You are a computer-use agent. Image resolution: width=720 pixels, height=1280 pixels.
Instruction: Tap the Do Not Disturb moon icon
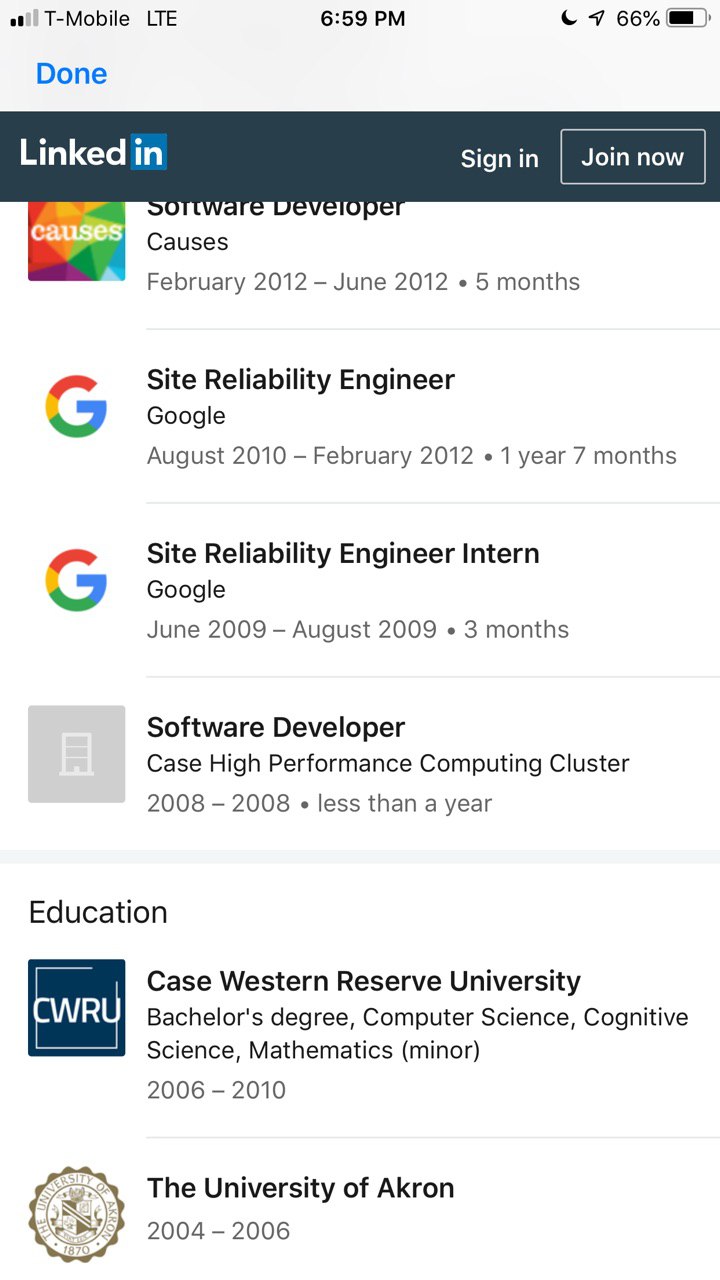pyautogui.click(x=569, y=18)
